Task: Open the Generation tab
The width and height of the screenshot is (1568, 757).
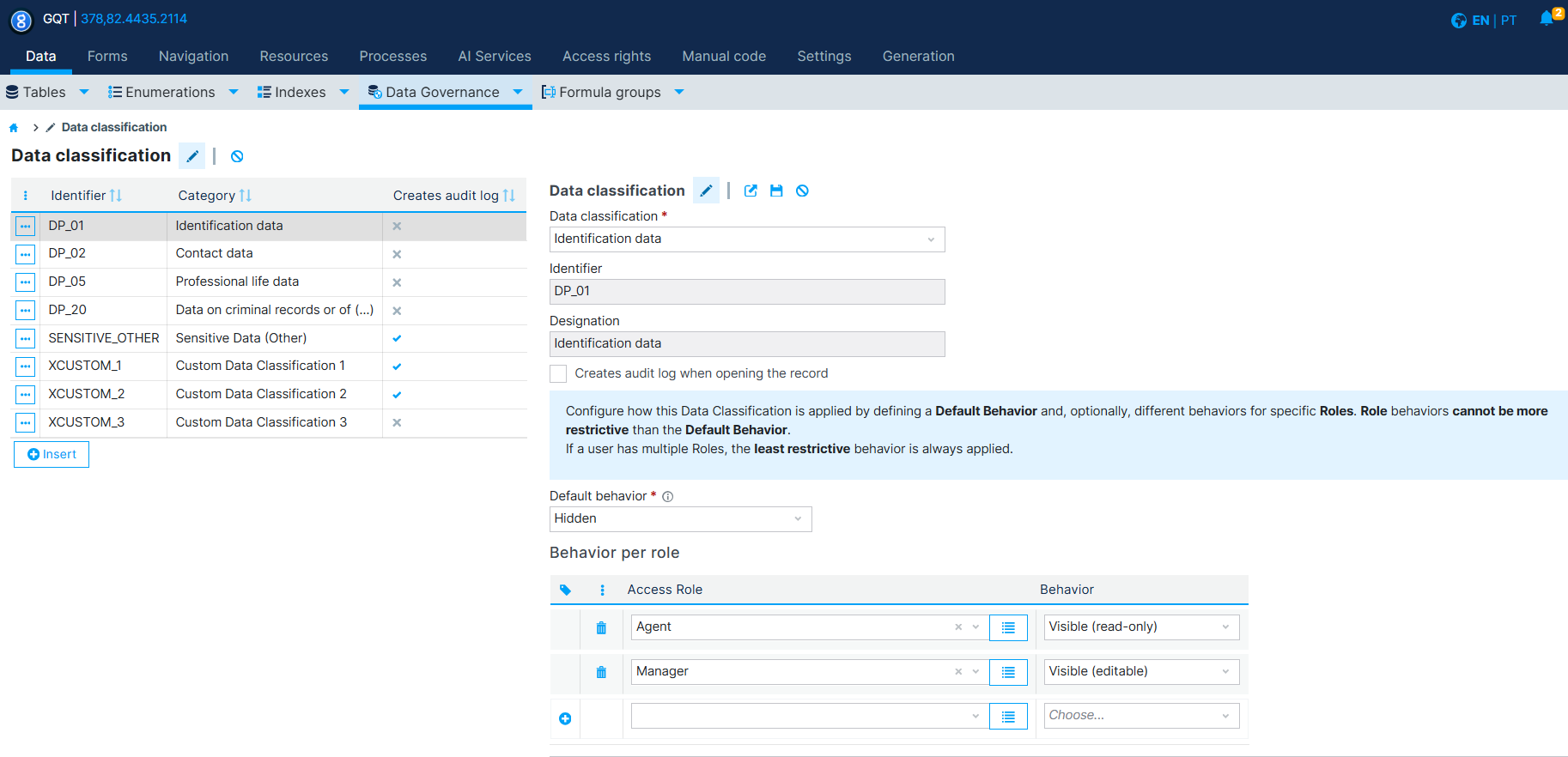Action: pyautogui.click(x=918, y=57)
